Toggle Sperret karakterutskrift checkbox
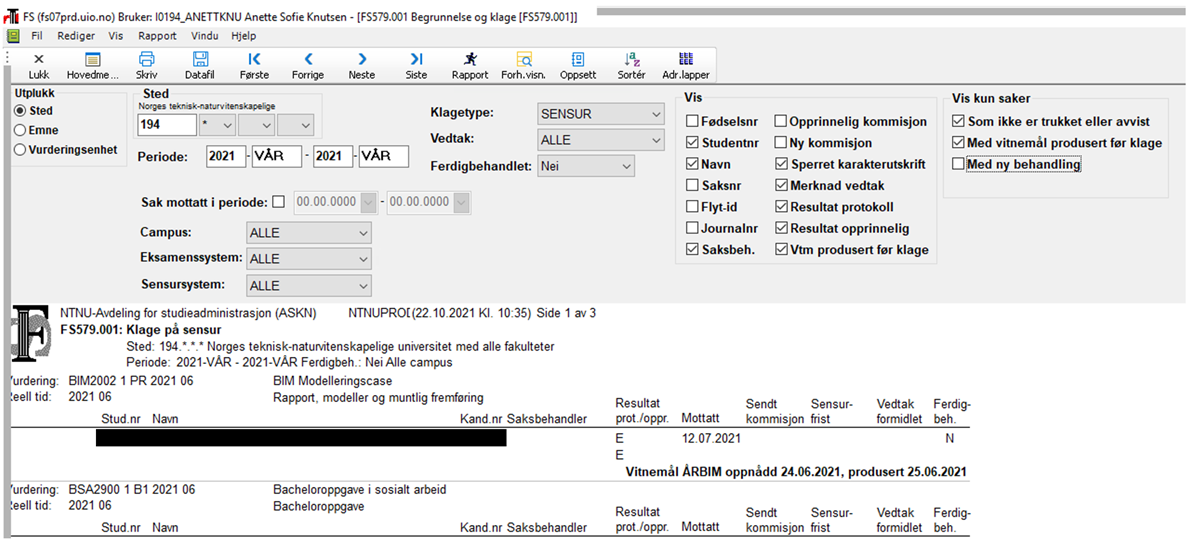 pos(780,164)
